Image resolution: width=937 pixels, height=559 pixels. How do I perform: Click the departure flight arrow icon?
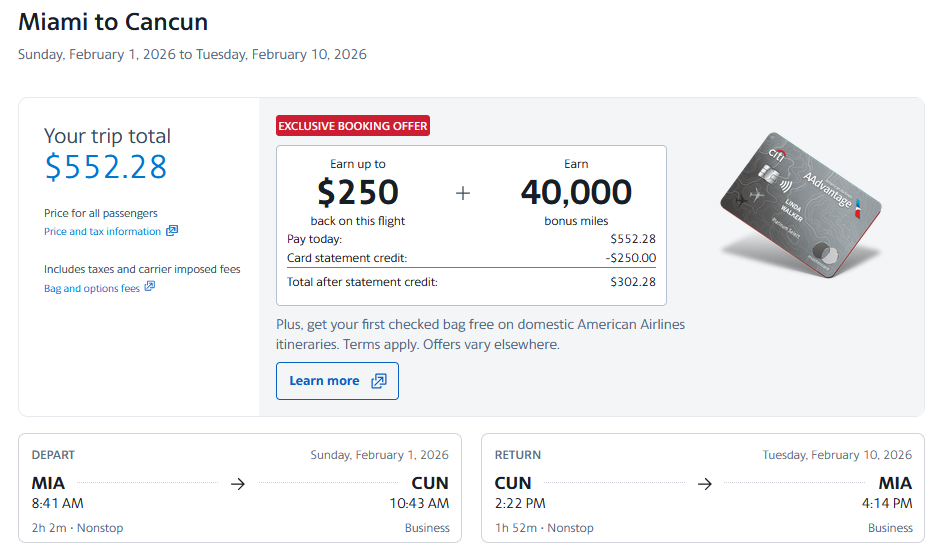pyautogui.click(x=237, y=484)
